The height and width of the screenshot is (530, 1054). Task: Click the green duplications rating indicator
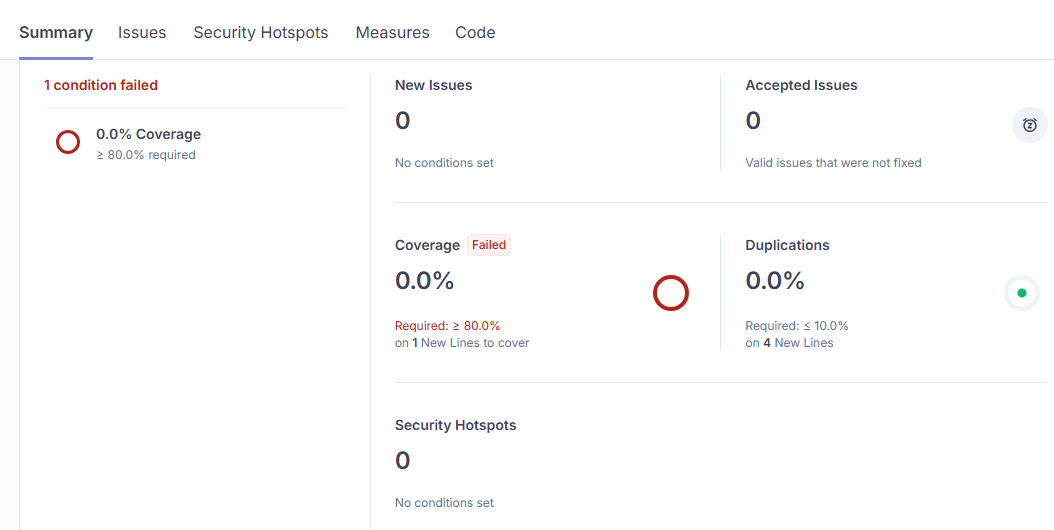[1021, 293]
